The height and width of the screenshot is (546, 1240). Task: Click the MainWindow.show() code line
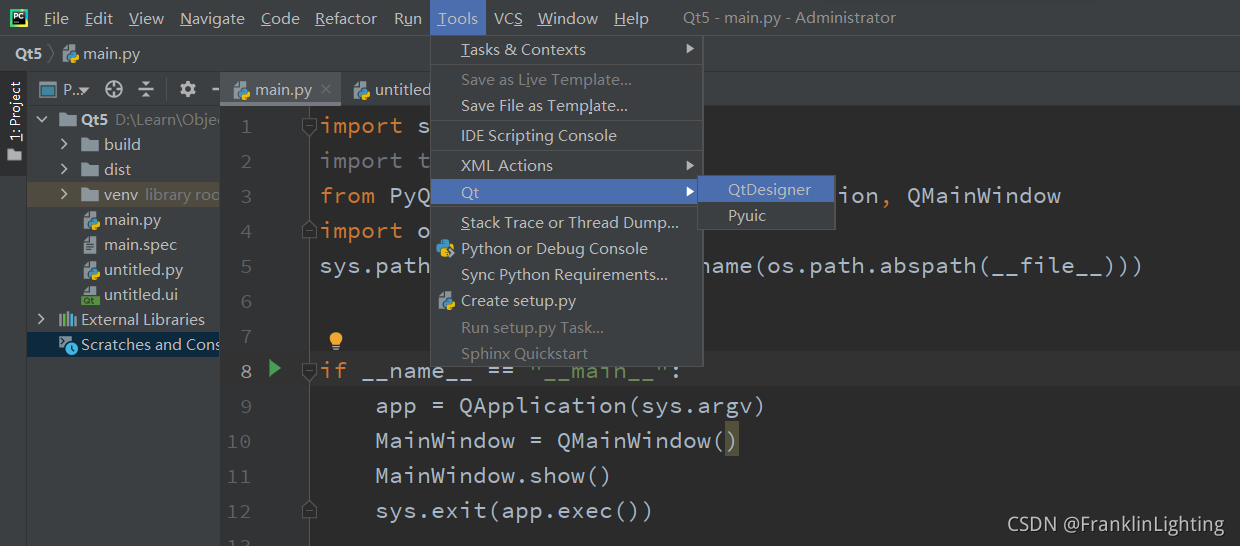tap(492, 476)
